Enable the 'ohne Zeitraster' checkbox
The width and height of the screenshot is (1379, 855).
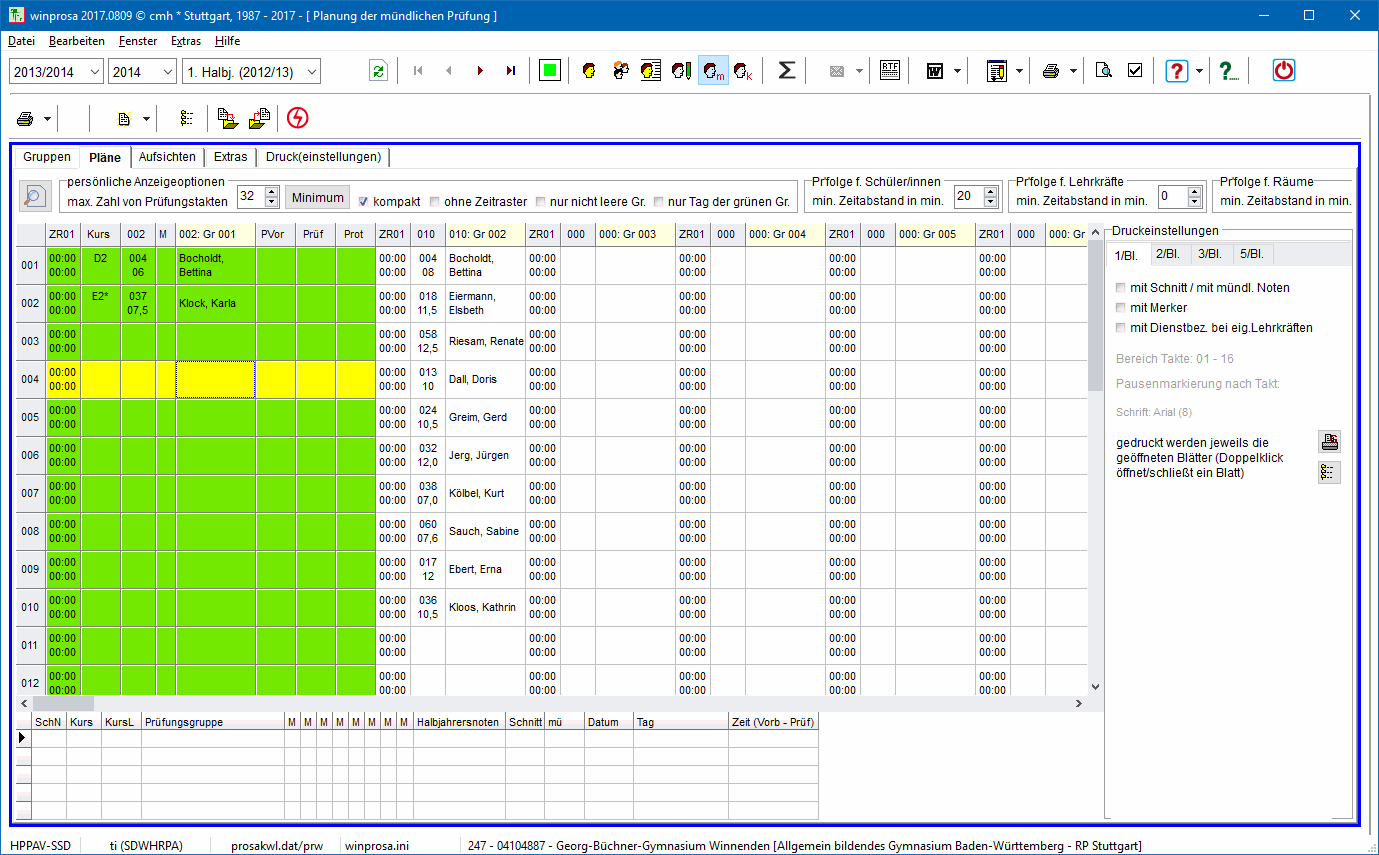434,202
